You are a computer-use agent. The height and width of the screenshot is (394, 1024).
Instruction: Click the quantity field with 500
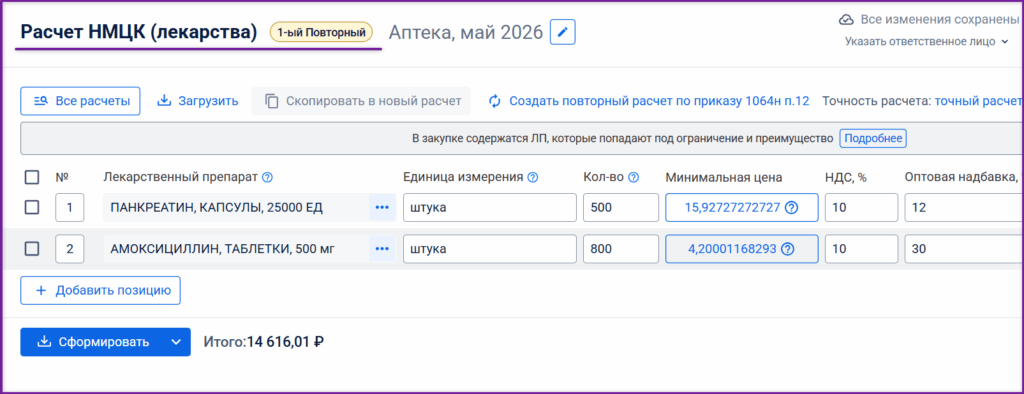click(621, 208)
